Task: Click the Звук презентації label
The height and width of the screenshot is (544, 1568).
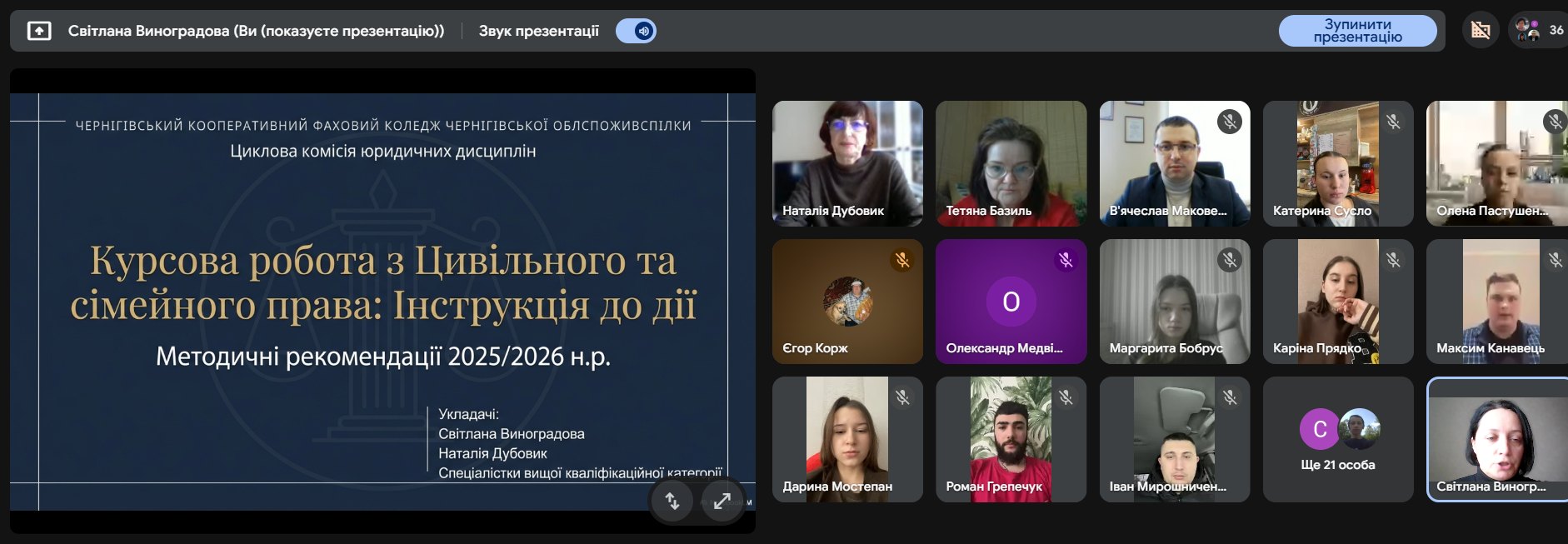Action: [x=538, y=31]
